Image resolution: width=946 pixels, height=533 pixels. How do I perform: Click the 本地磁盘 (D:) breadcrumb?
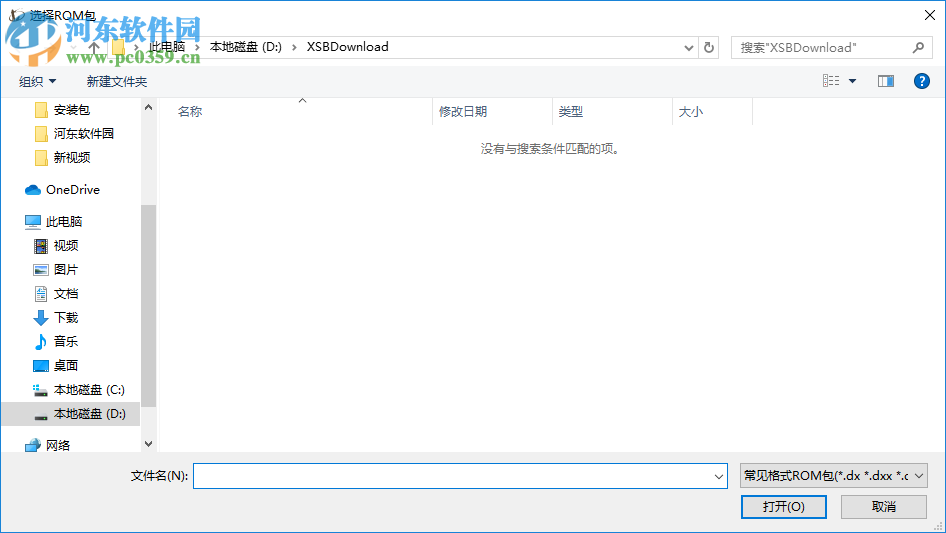click(246, 47)
